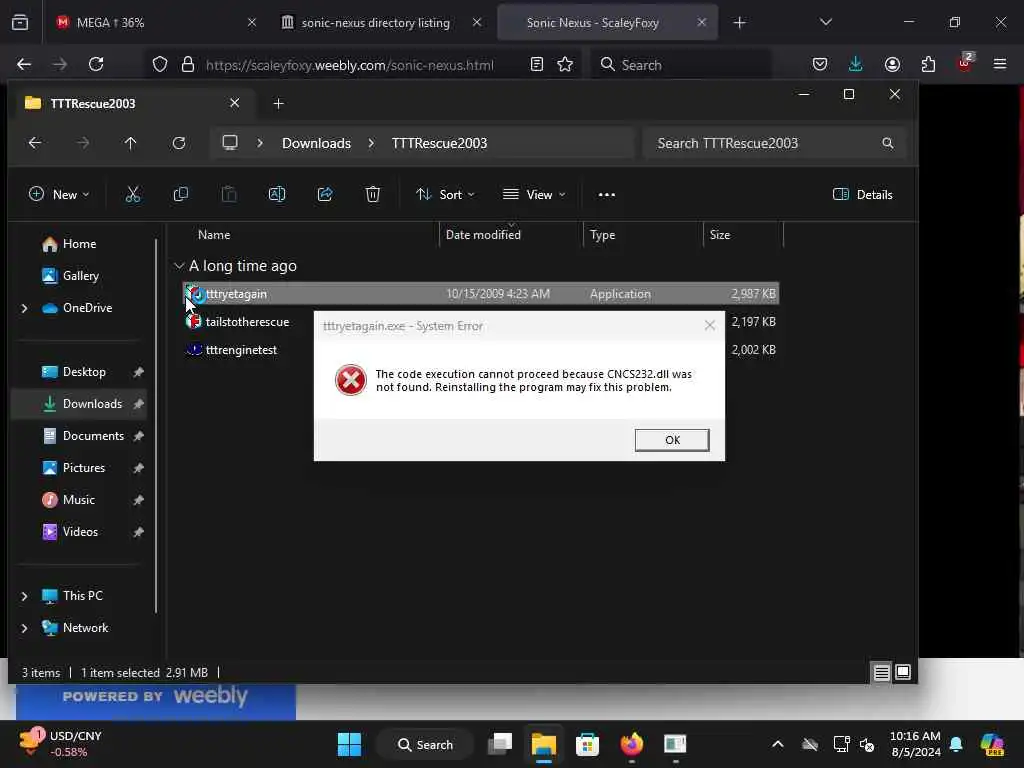Switch to details list view icon in status bar
Image resolution: width=1024 pixels, height=768 pixels.
[x=881, y=672]
